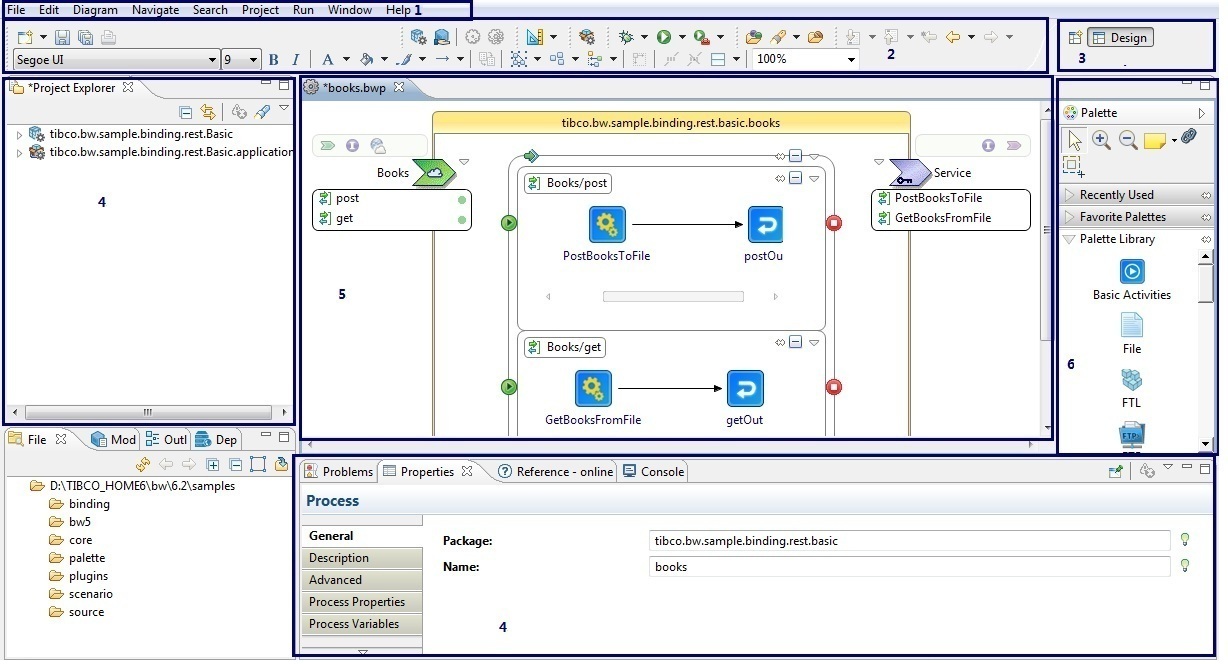
Task: Open the font color picker dropdown
Action: click(x=347, y=58)
